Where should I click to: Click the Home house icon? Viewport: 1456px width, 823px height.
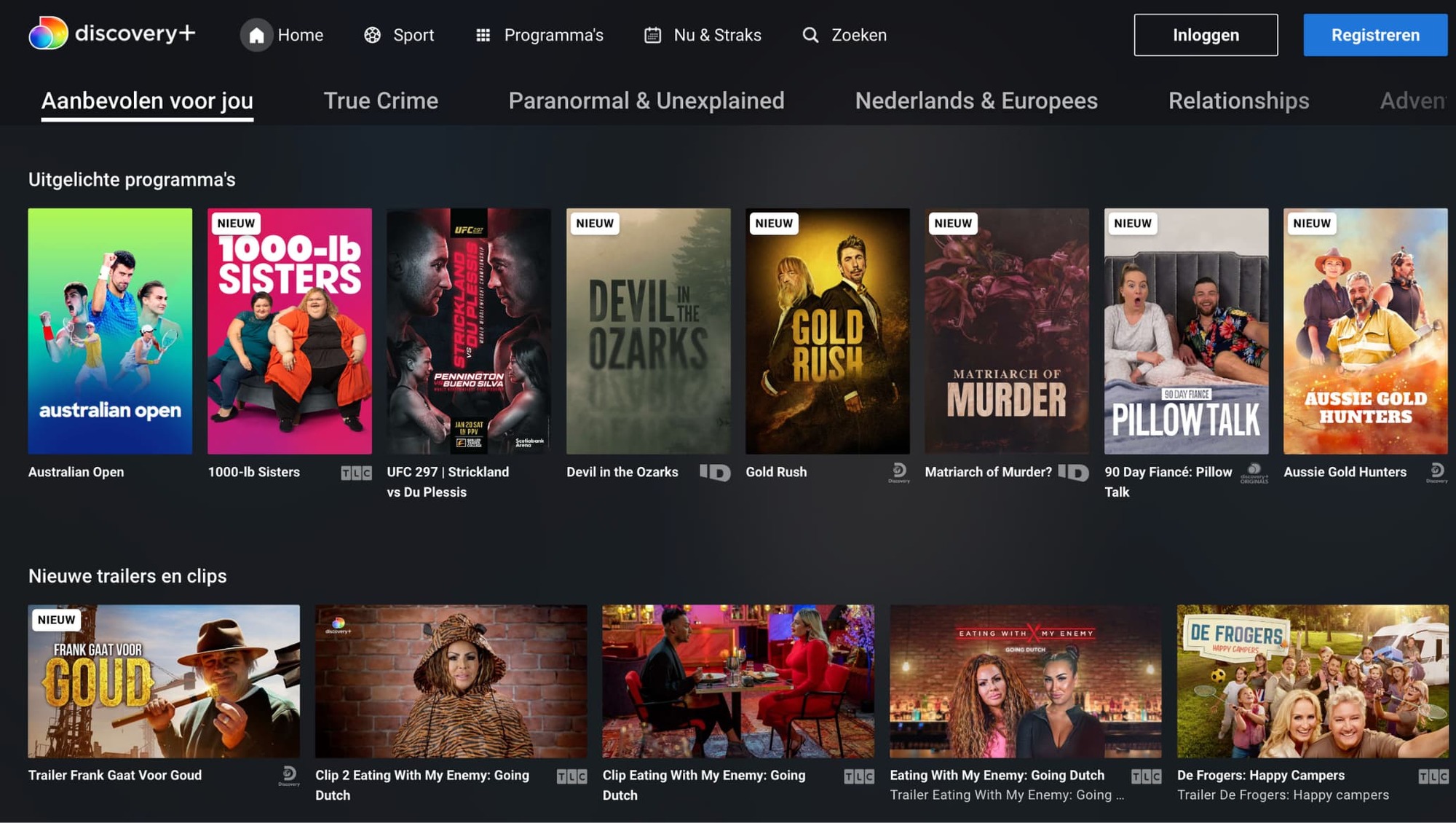click(x=256, y=35)
